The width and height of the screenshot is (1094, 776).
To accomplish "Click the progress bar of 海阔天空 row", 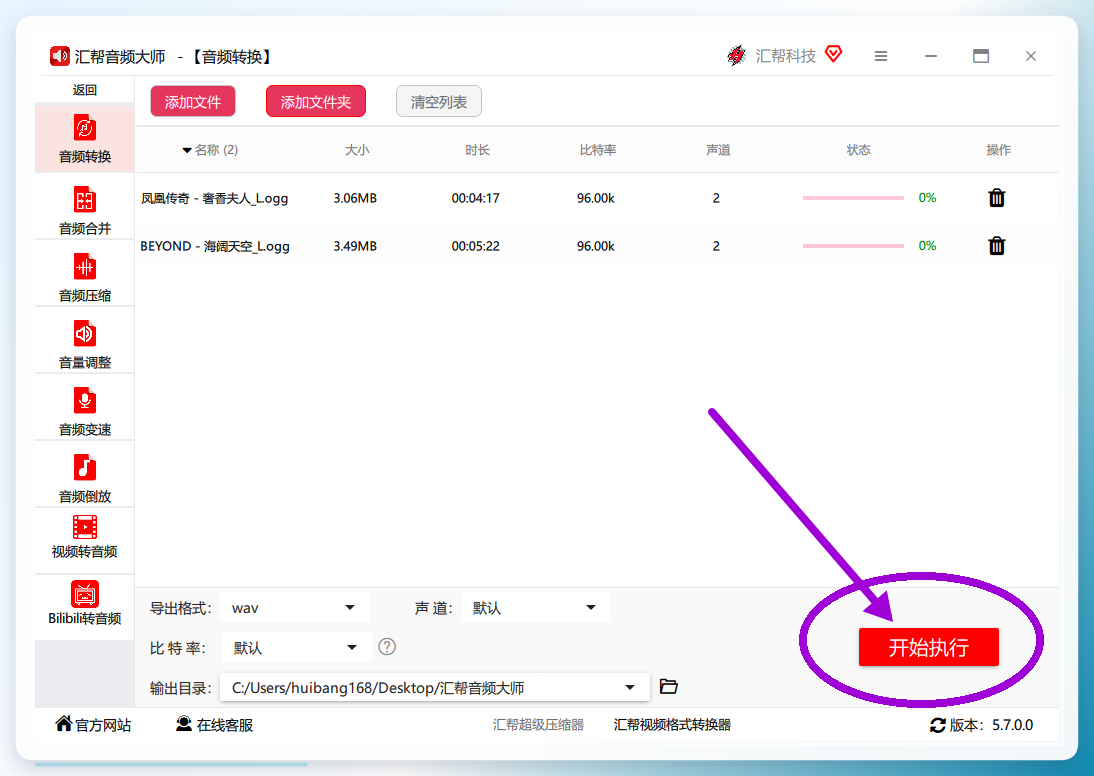I will click(x=853, y=246).
